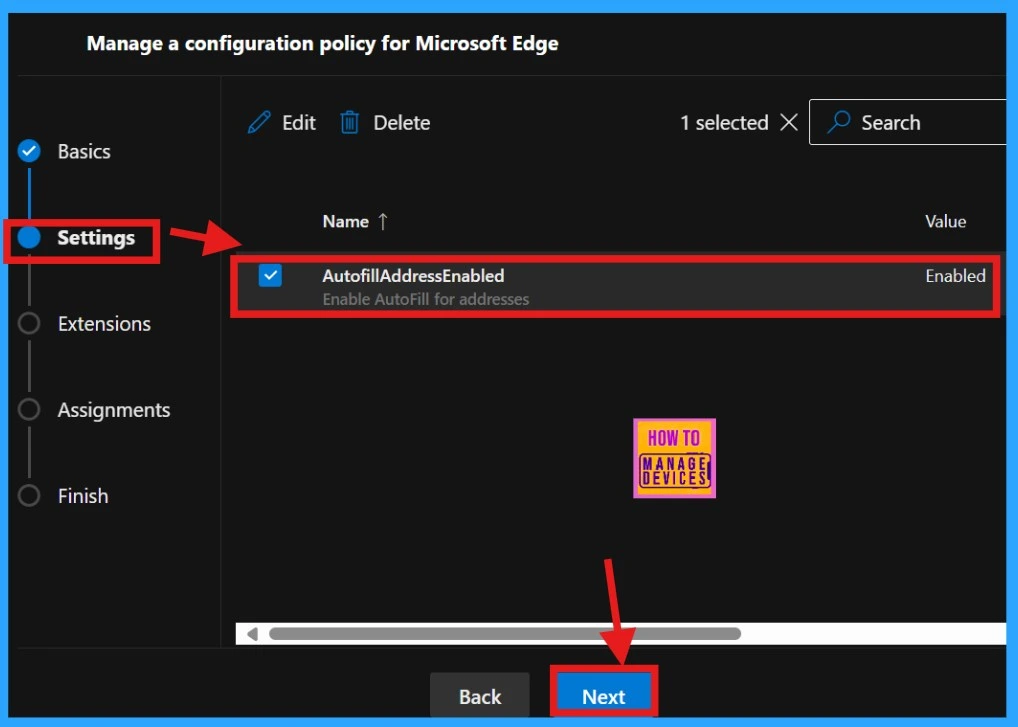Screen dimensions: 1018x727
Task: Click the horizontal scrollbar thumb
Action: (x=504, y=634)
